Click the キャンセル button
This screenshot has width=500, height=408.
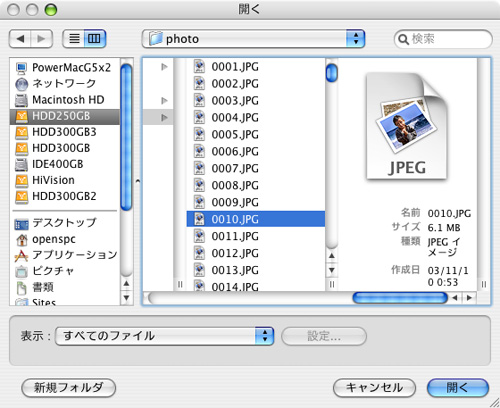point(374,388)
